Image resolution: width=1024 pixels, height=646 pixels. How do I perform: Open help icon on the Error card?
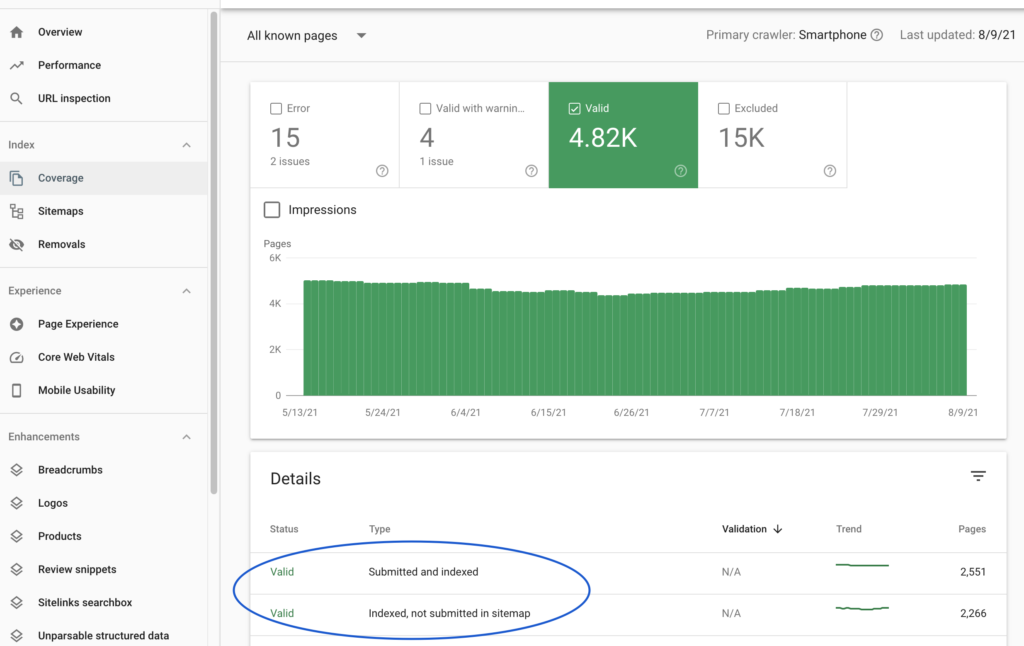[382, 171]
